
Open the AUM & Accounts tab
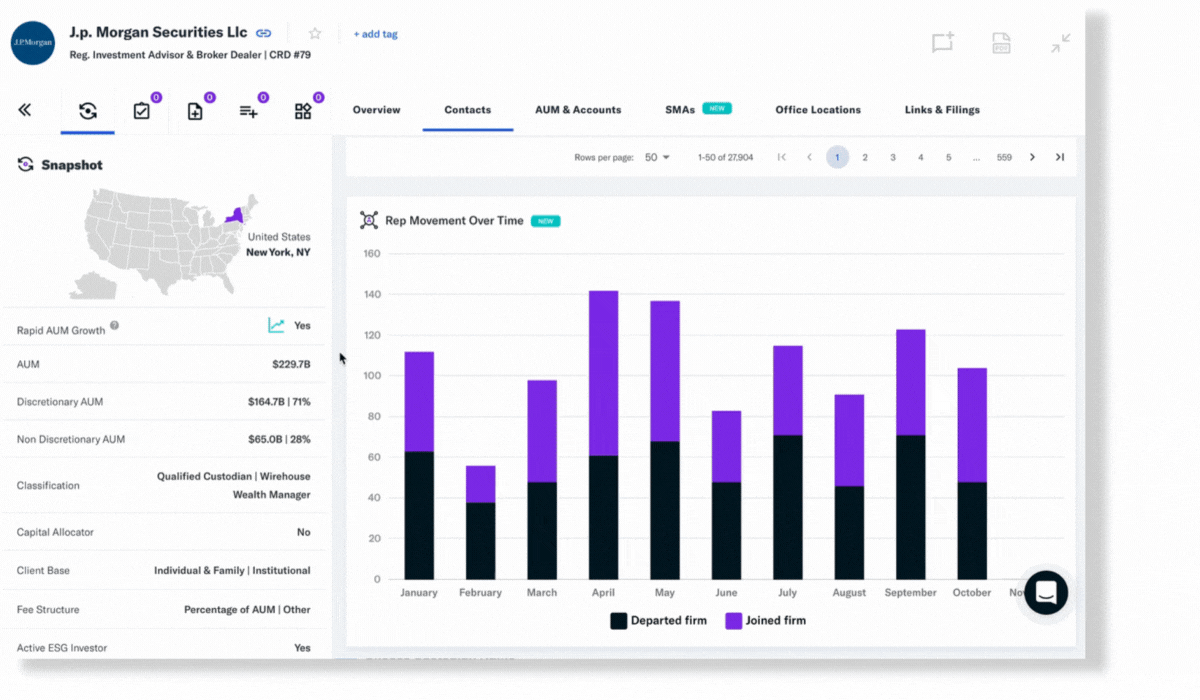point(578,110)
